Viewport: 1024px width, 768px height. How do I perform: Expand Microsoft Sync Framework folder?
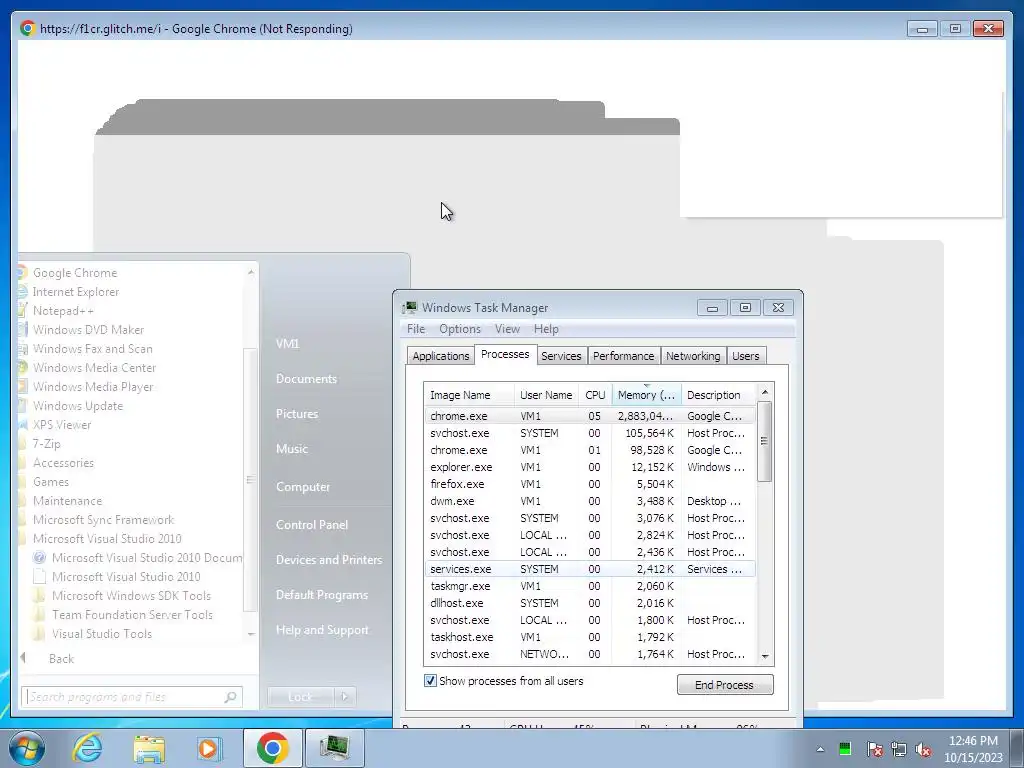coord(103,519)
